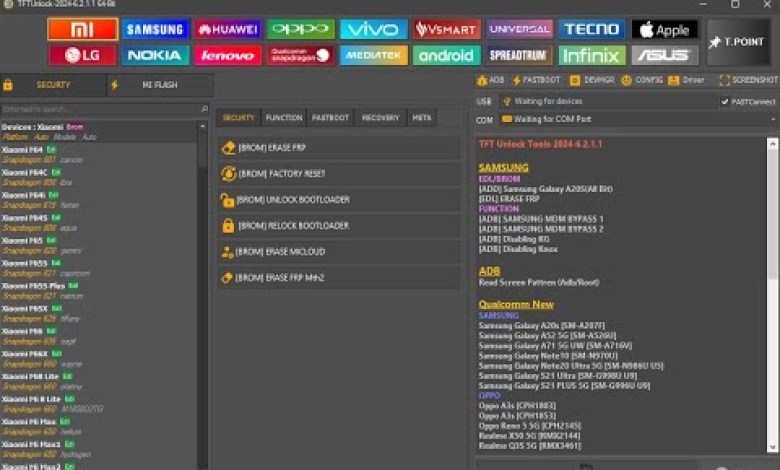Switch to the MI FLASH tab

tap(160, 85)
